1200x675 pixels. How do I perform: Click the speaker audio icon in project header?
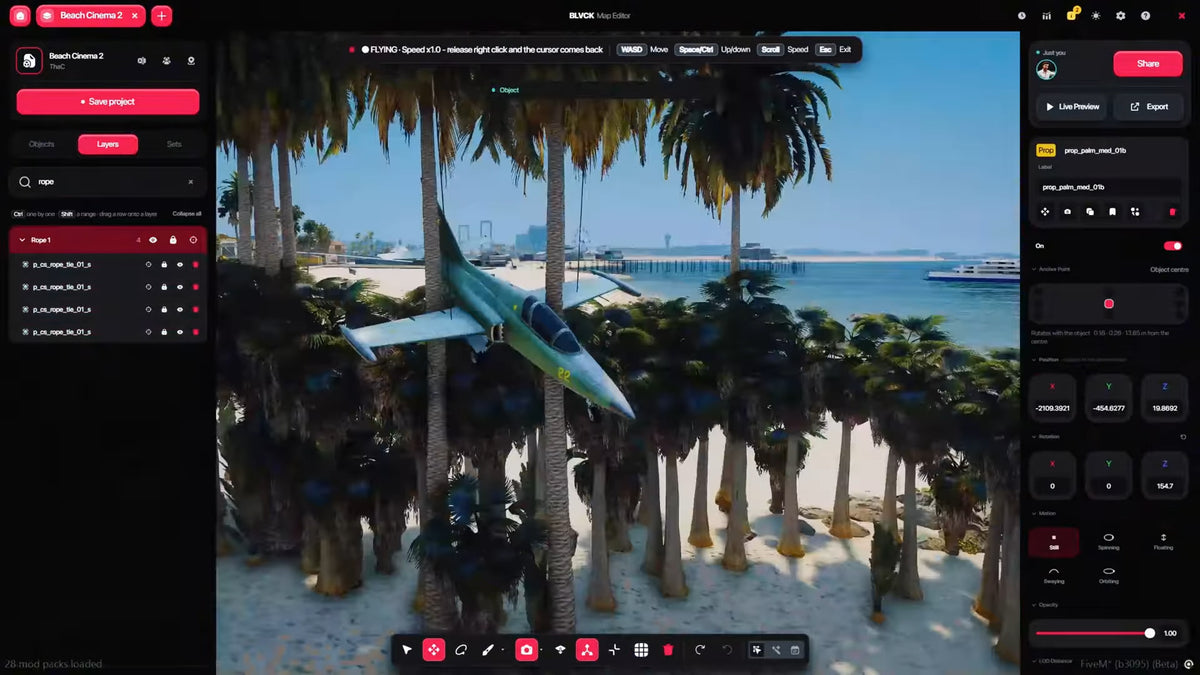[x=141, y=61]
